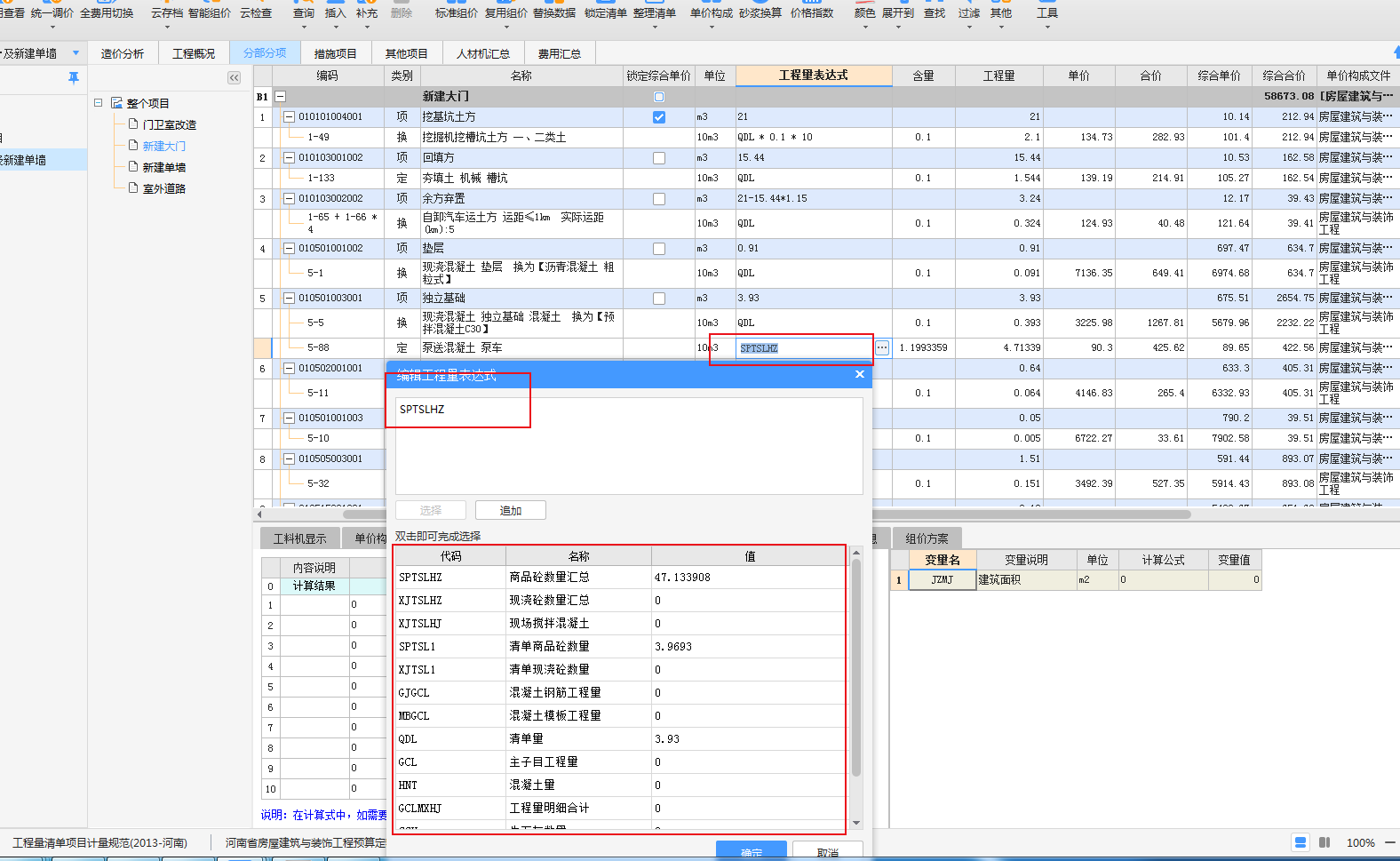Select 室外道路 in project tree
Viewport: 1400px width, 861px height.
pos(163,188)
